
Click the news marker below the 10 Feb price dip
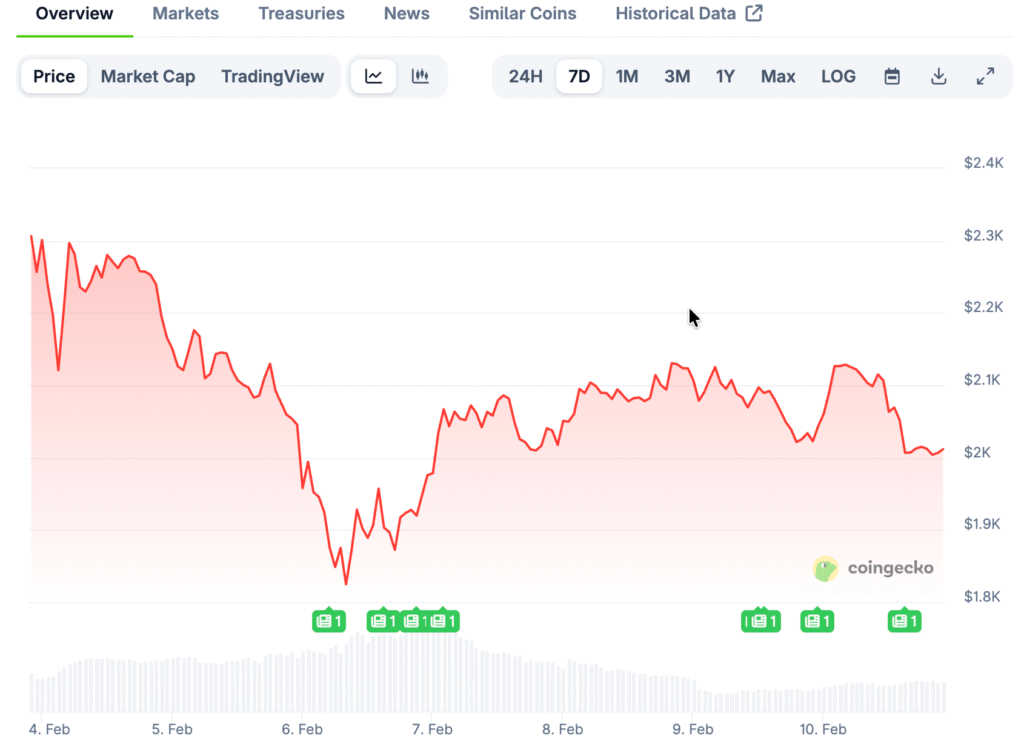[817, 621]
